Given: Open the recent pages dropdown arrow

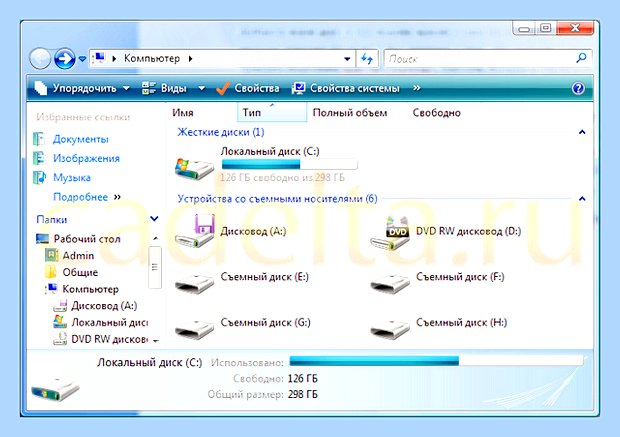Looking at the screenshot, I should (82, 59).
